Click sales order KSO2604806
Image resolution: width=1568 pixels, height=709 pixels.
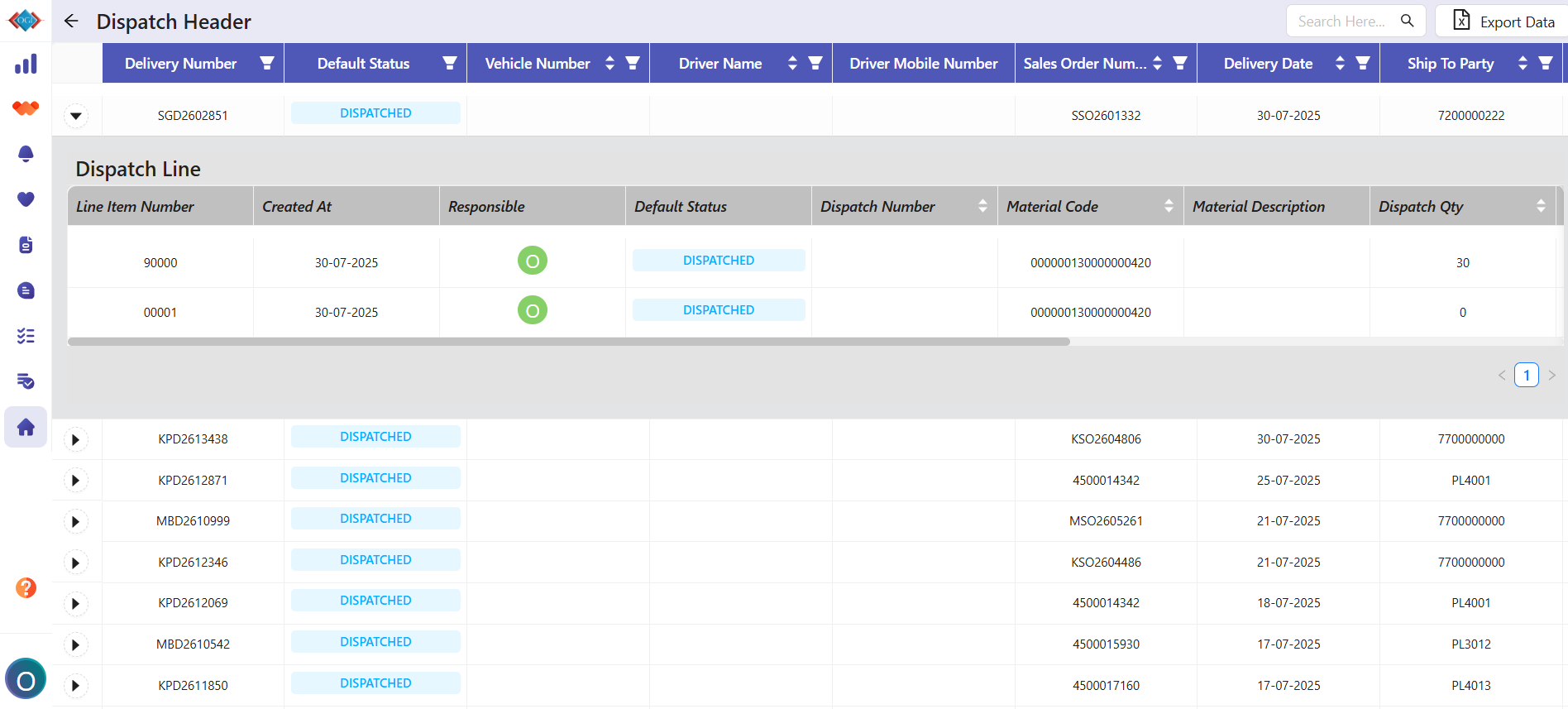point(1106,439)
